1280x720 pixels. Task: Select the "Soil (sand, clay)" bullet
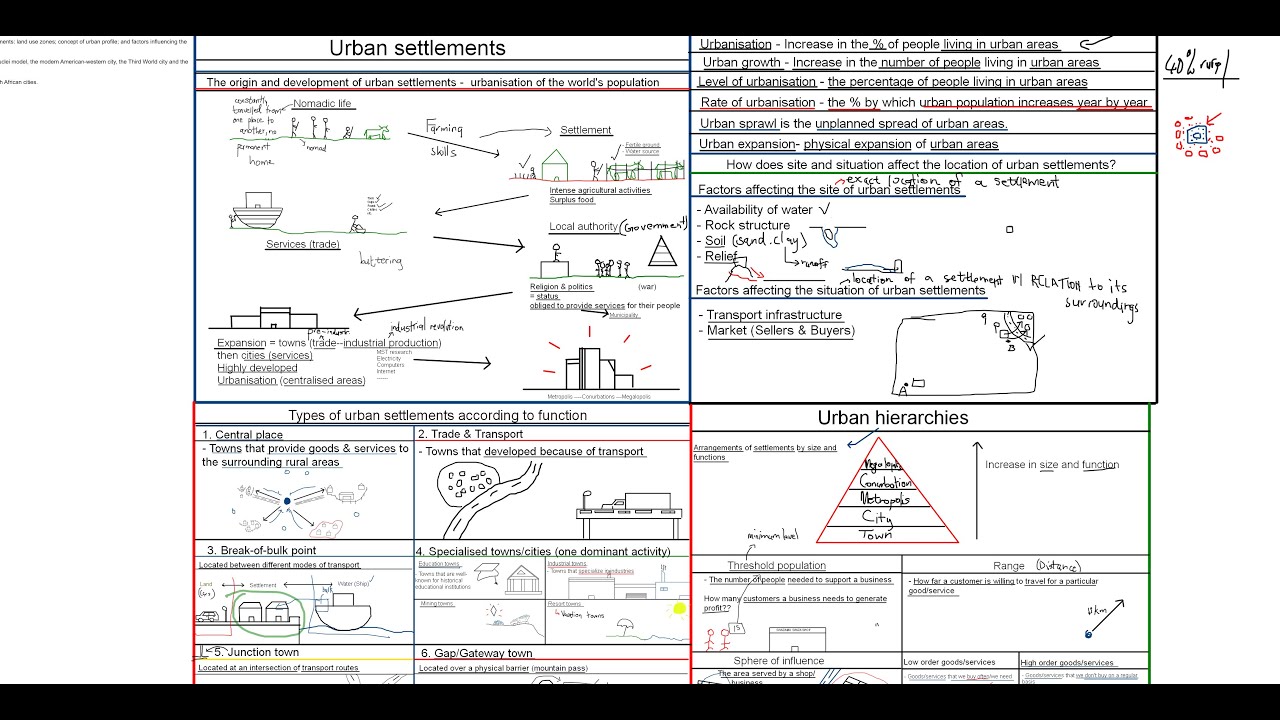click(x=754, y=241)
